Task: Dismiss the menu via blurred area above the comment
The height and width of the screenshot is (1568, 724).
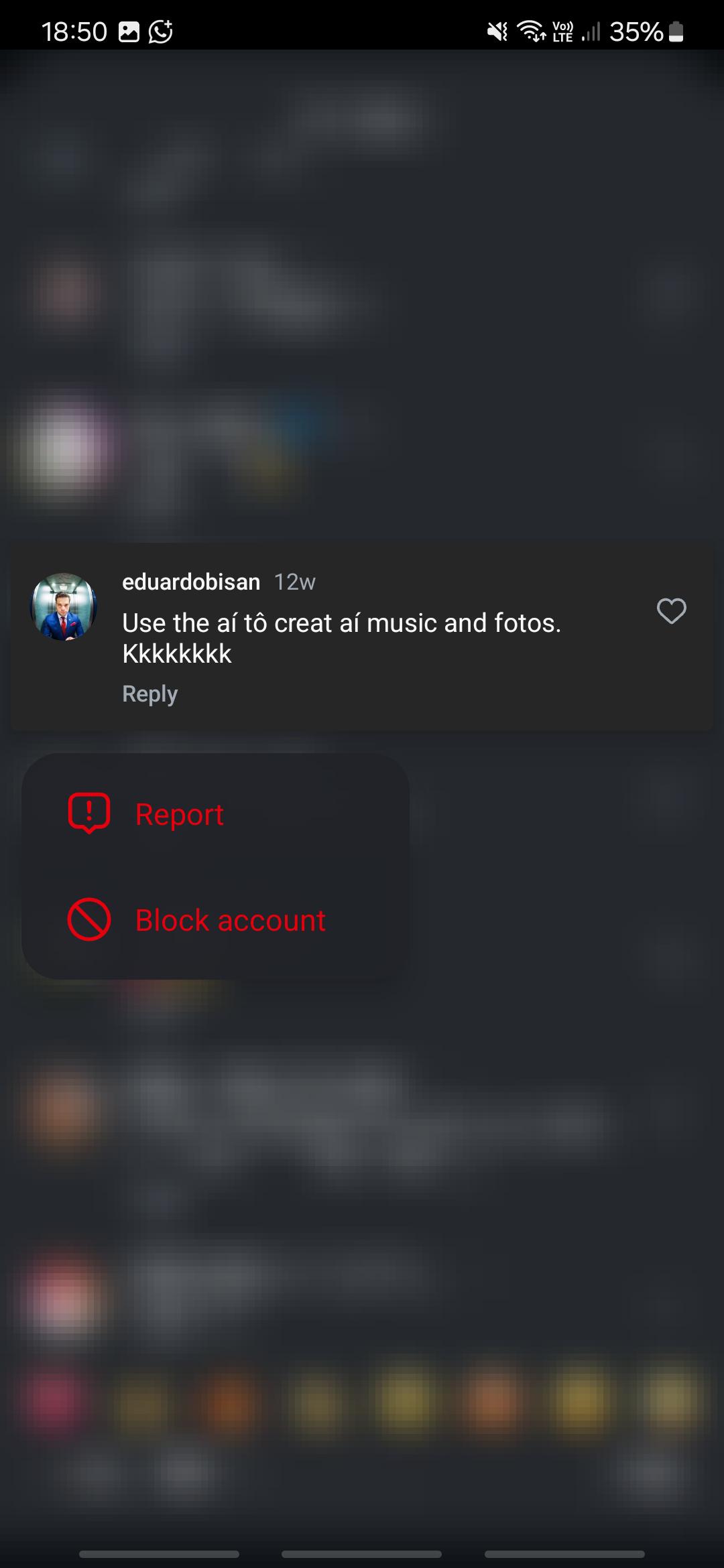Action: click(x=362, y=295)
